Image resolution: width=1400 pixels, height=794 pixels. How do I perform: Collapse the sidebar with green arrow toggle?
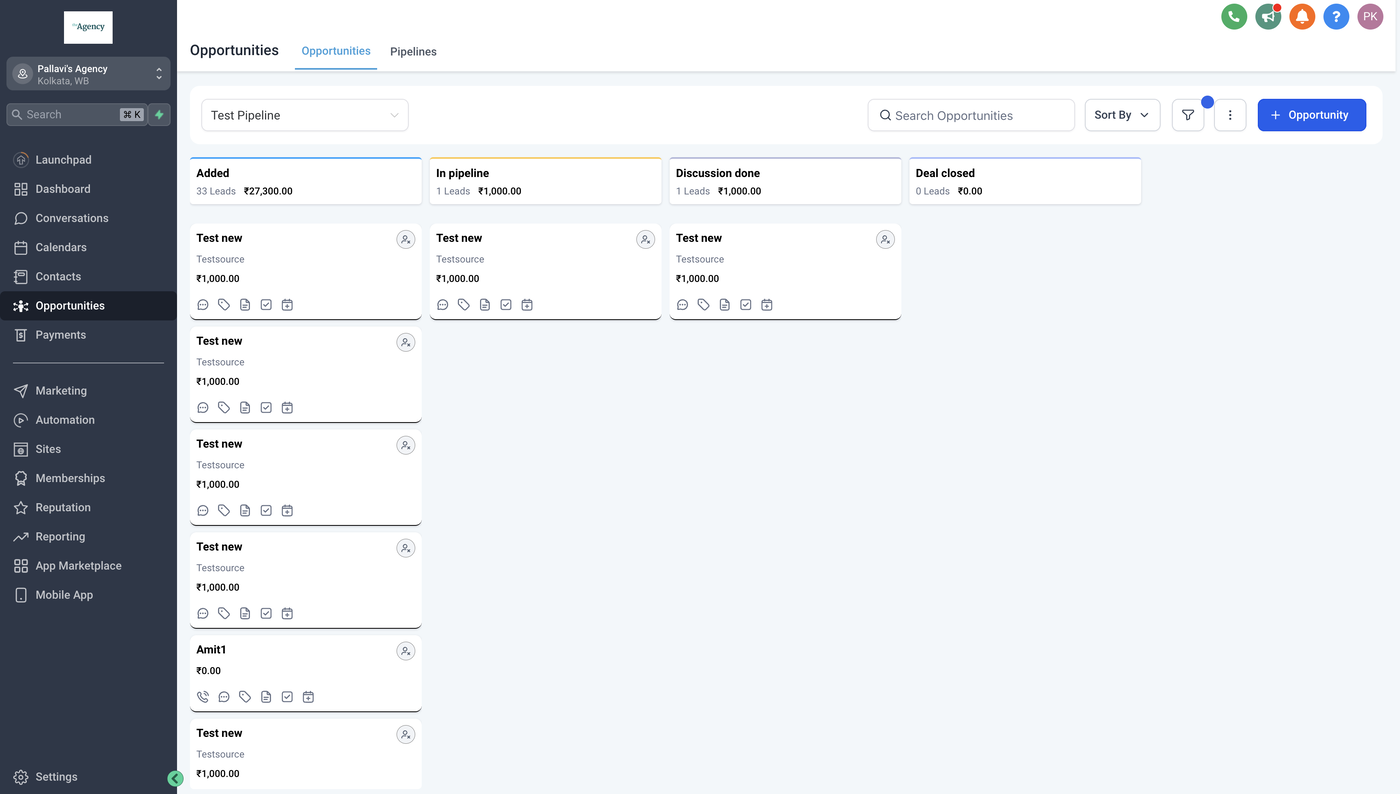pyautogui.click(x=175, y=778)
